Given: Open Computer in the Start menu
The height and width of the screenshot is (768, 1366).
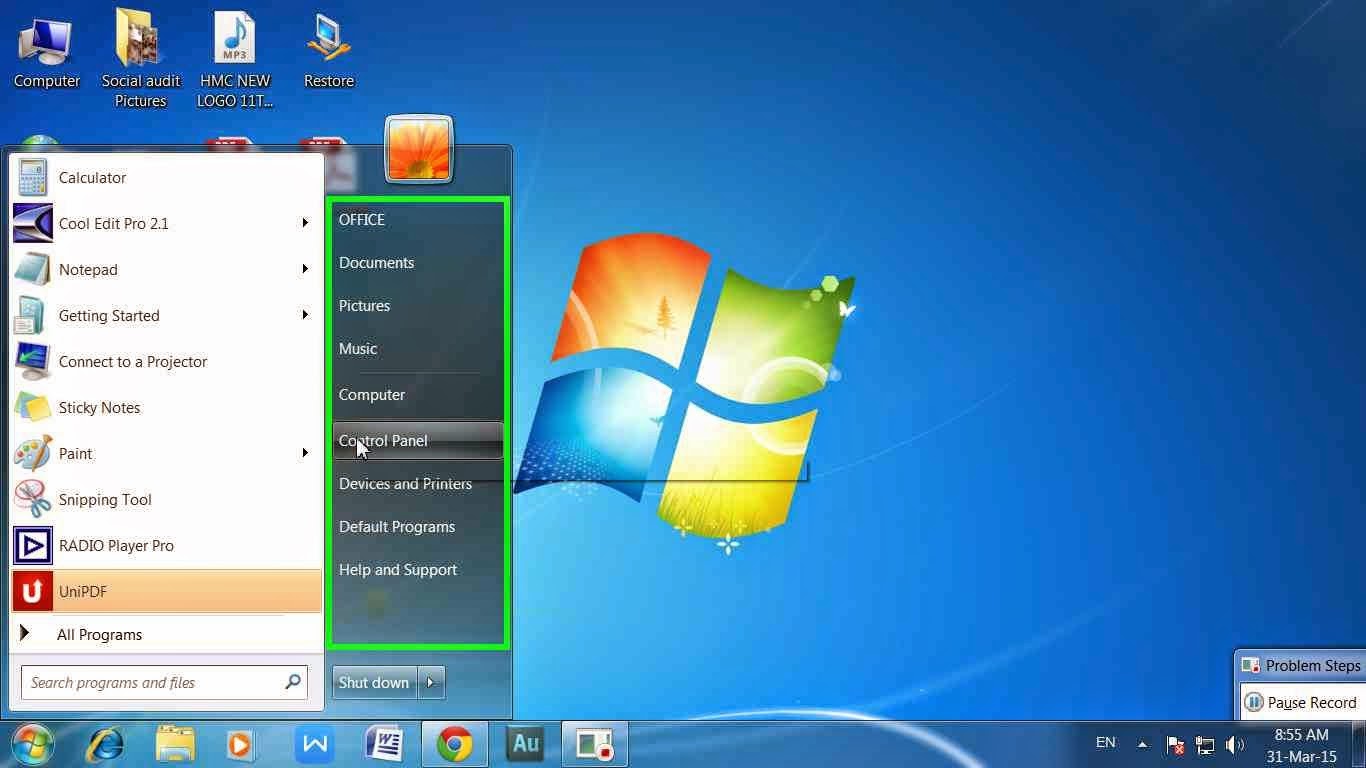Looking at the screenshot, I should 418,395.
